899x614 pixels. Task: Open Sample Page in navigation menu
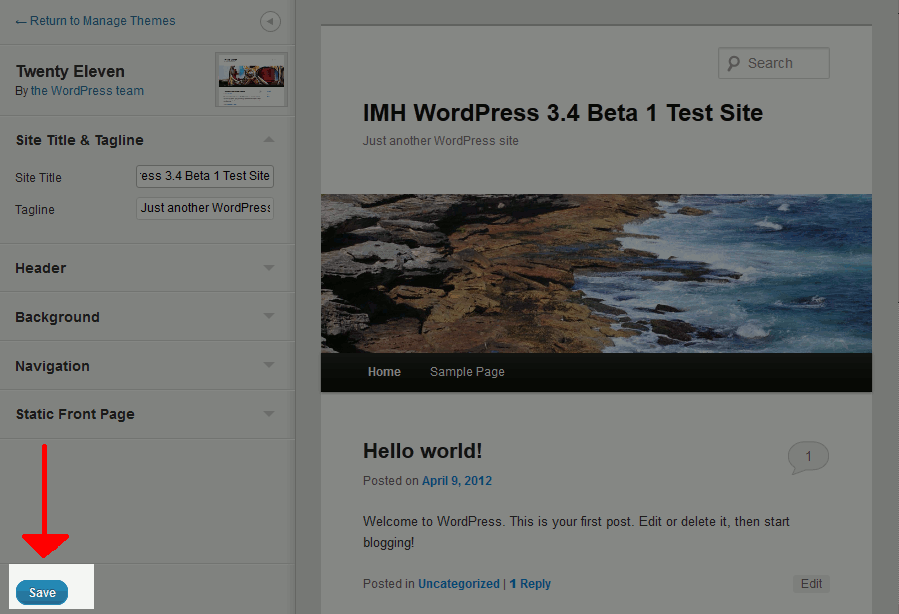(467, 372)
